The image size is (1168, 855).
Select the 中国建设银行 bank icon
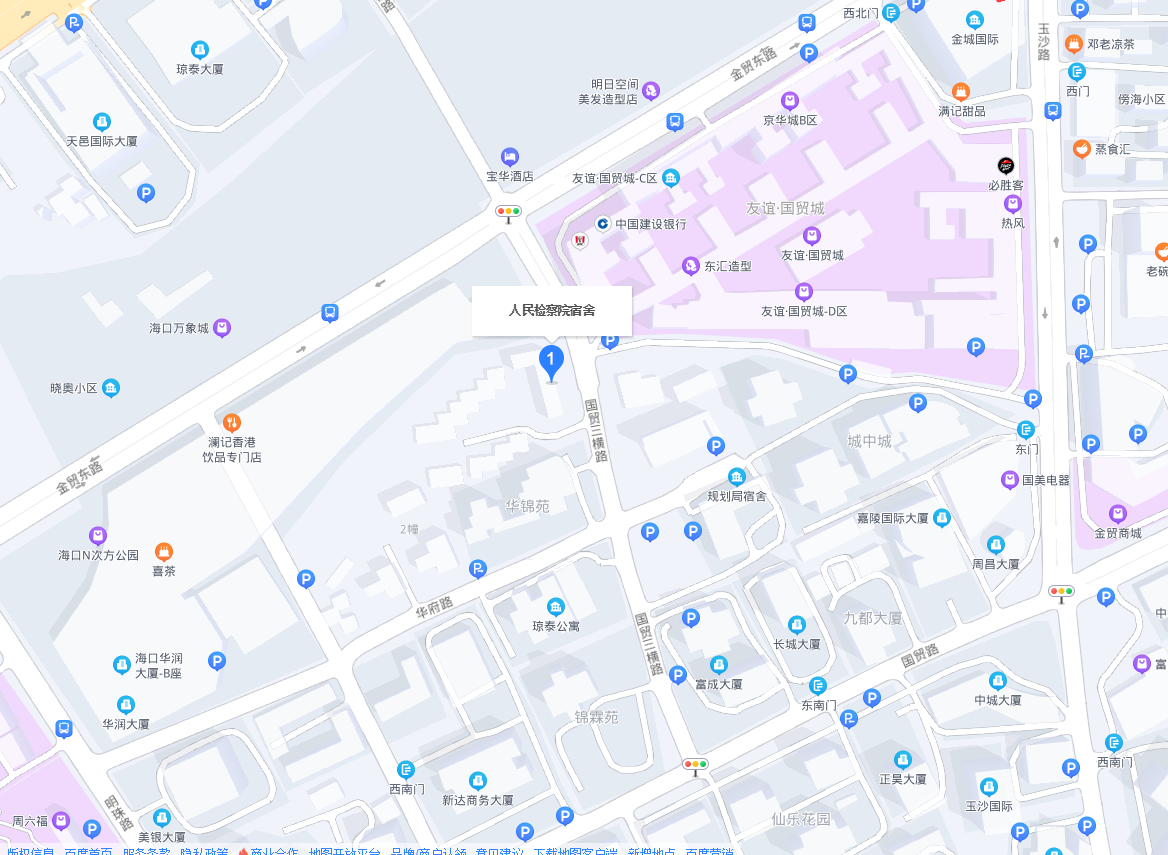[603, 223]
